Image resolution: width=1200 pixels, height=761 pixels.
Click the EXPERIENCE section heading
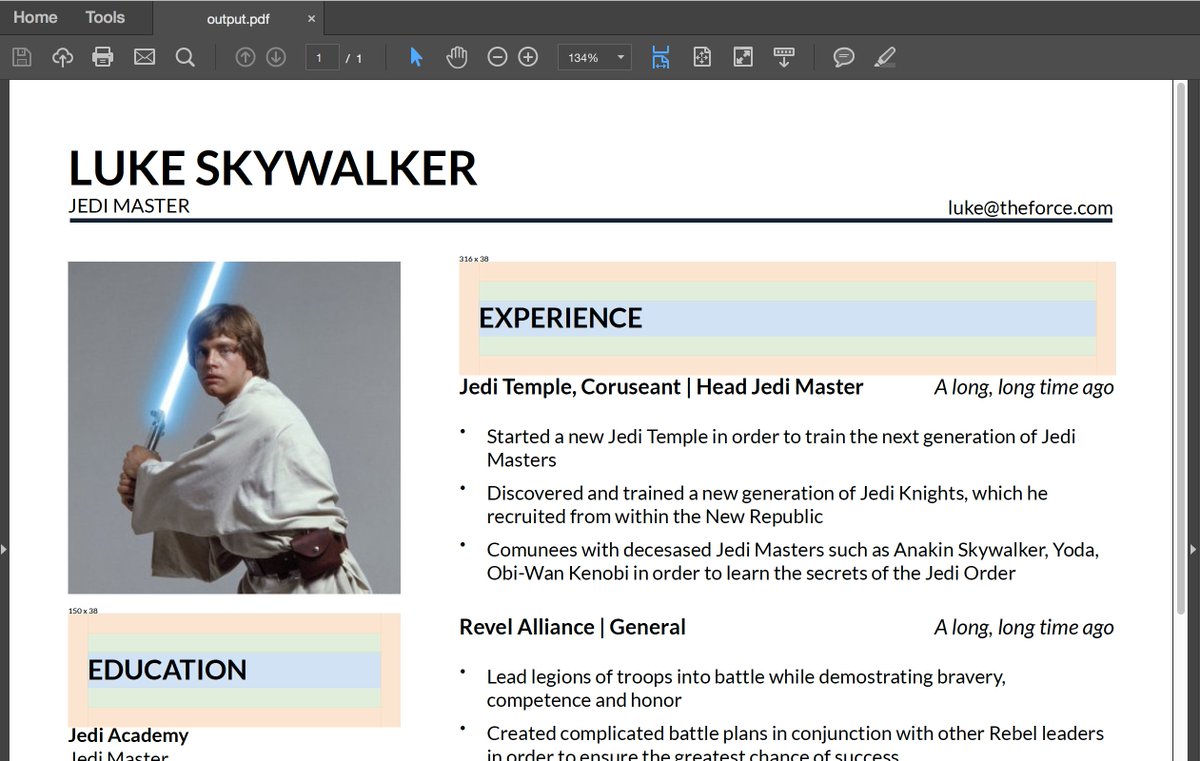pos(560,318)
